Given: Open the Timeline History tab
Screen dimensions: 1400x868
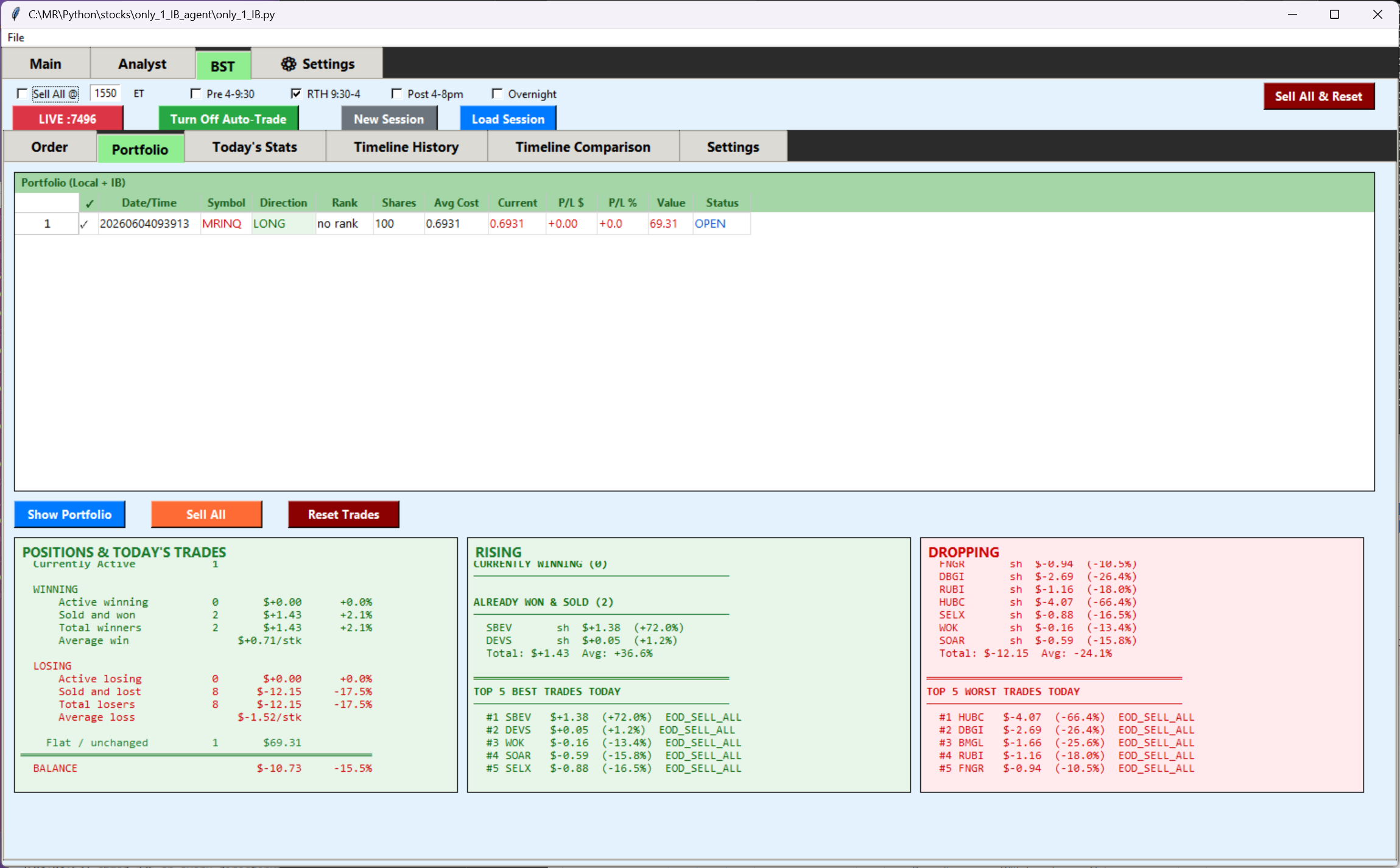Looking at the screenshot, I should 406,147.
